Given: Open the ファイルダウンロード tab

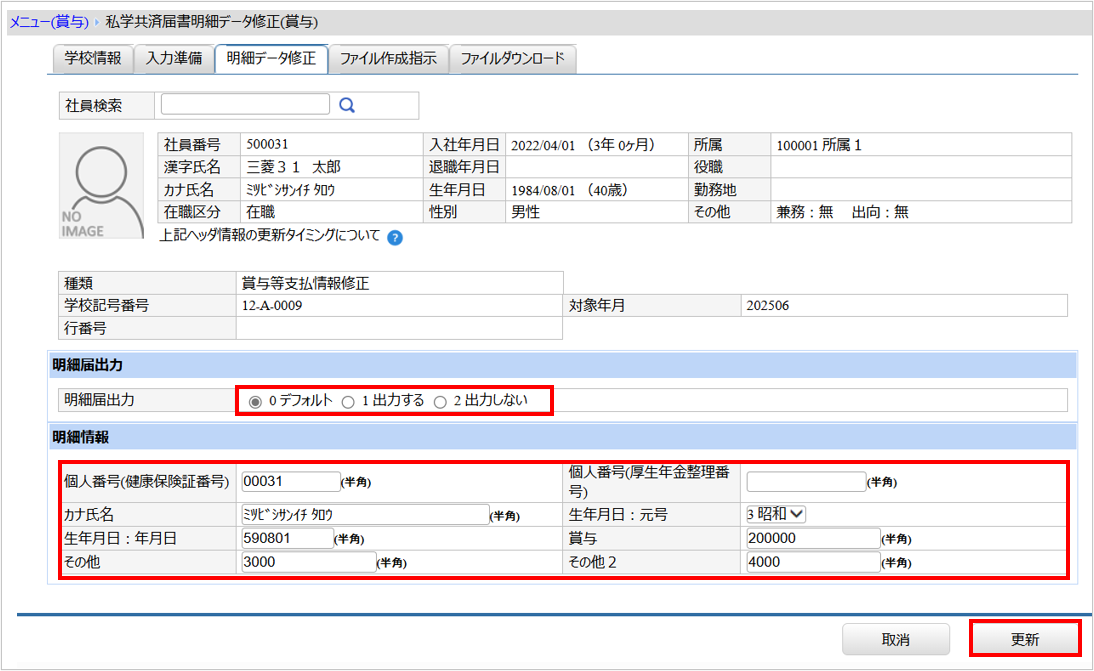Looking at the screenshot, I should [x=513, y=58].
